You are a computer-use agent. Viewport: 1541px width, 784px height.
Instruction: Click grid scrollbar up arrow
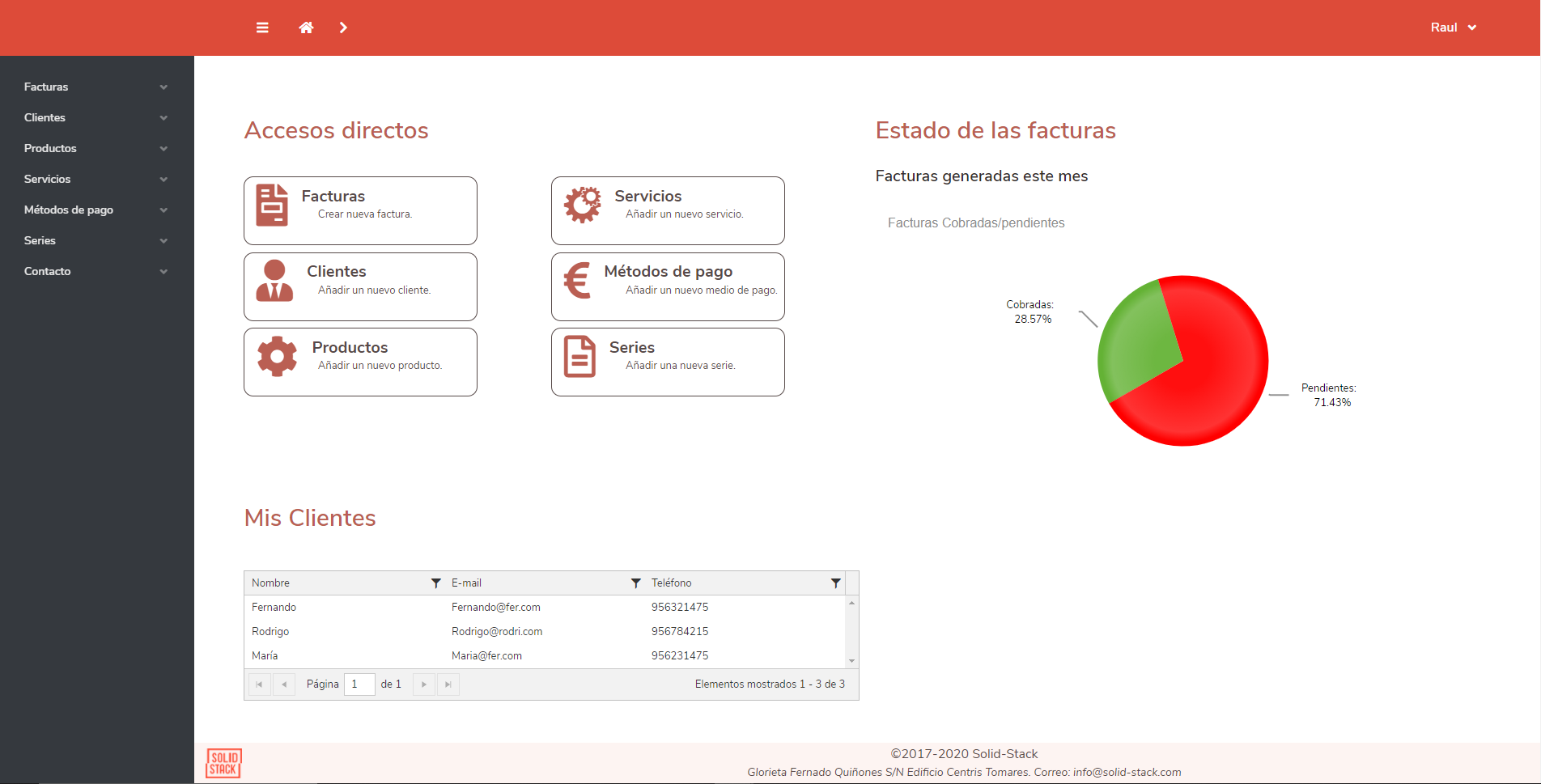[851, 603]
